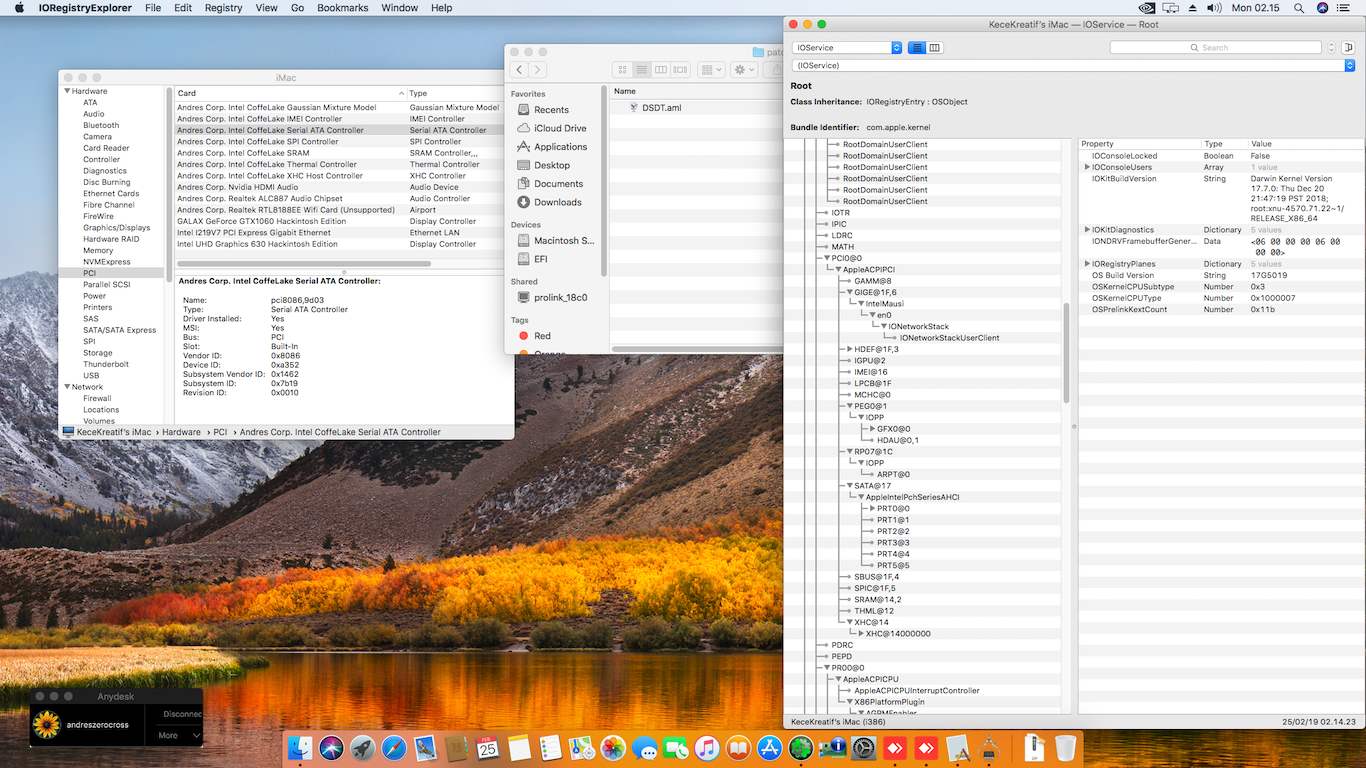Switch Finder to gallery view
1366x768 pixels.
[x=680, y=70]
